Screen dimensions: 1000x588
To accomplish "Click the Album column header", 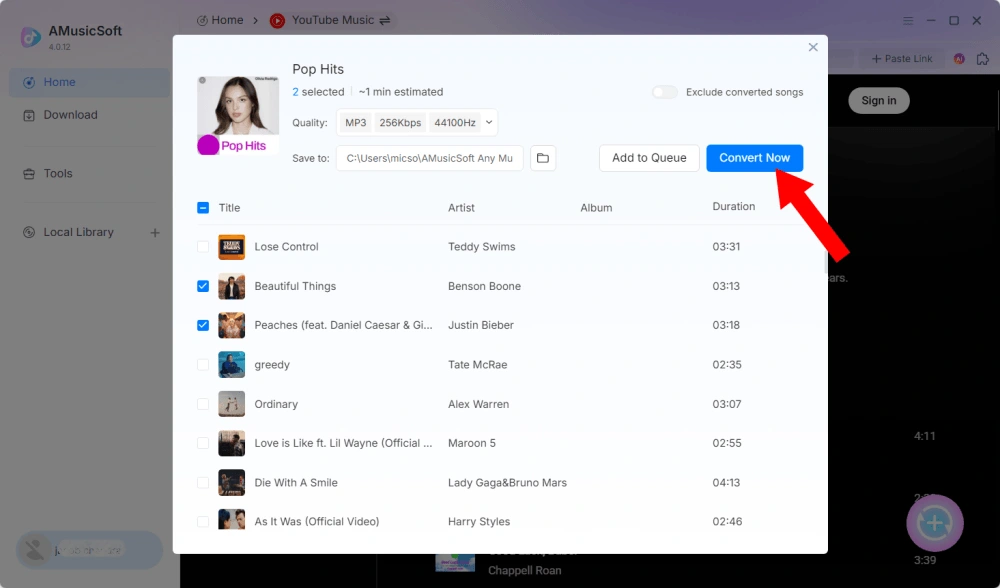I will (596, 208).
